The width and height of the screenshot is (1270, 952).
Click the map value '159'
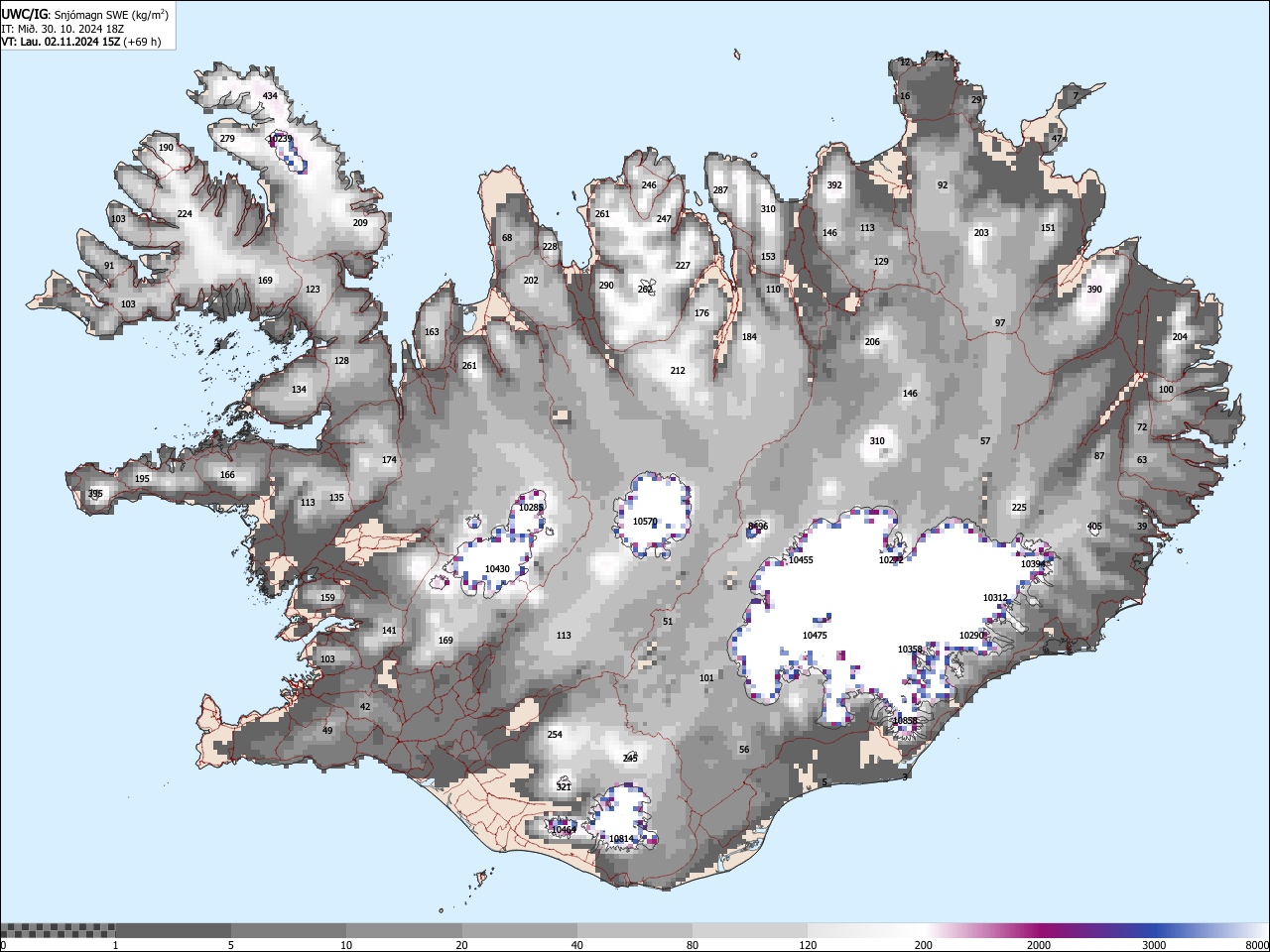pos(327,598)
